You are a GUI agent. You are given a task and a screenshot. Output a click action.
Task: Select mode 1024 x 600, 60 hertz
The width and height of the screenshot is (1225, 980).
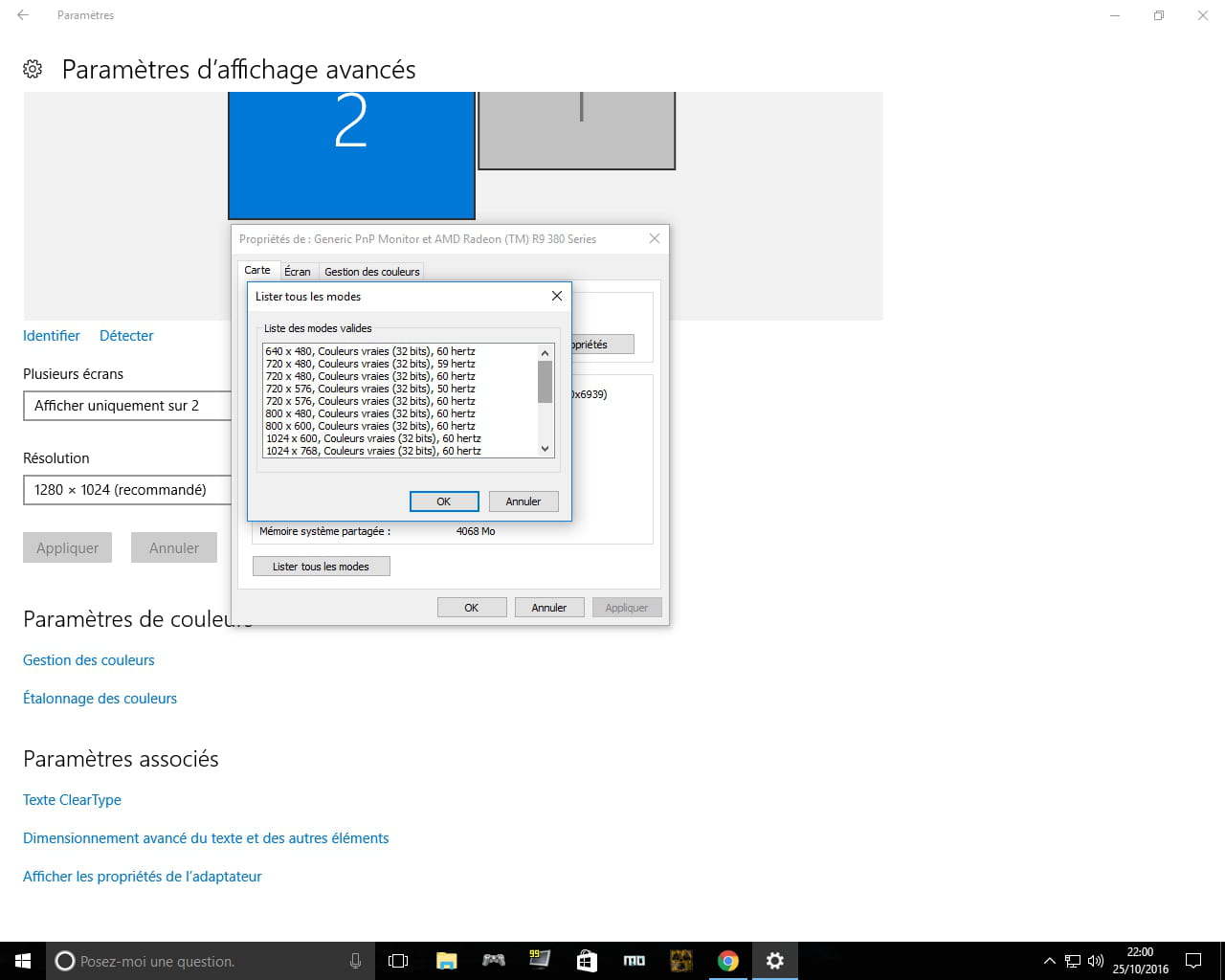pyautogui.click(x=373, y=438)
